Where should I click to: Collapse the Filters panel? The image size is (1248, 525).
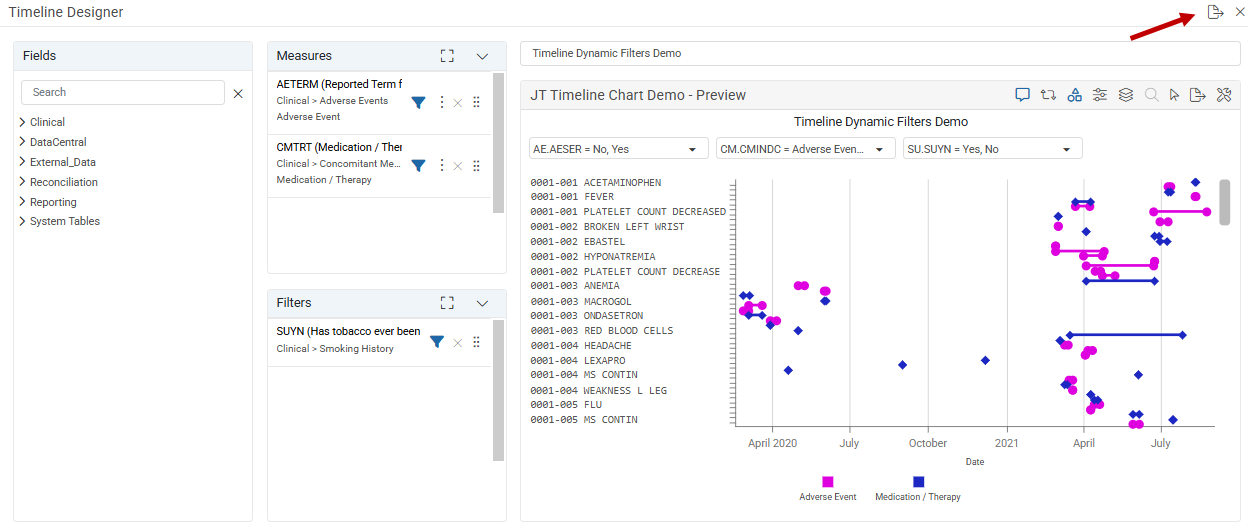pyautogui.click(x=482, y=303)
